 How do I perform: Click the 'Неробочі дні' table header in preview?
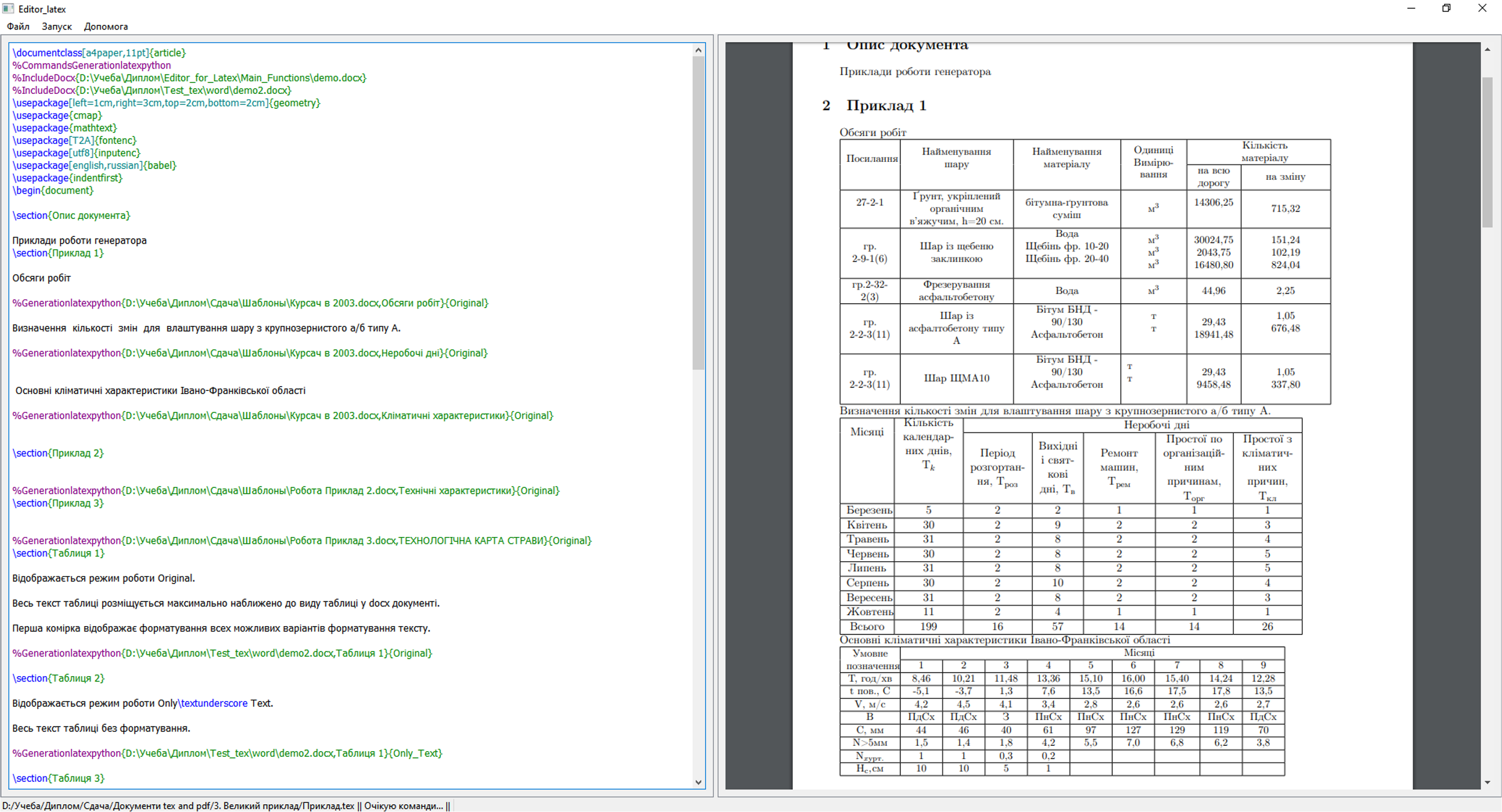pyautogui.click(x=1156, y=425)
